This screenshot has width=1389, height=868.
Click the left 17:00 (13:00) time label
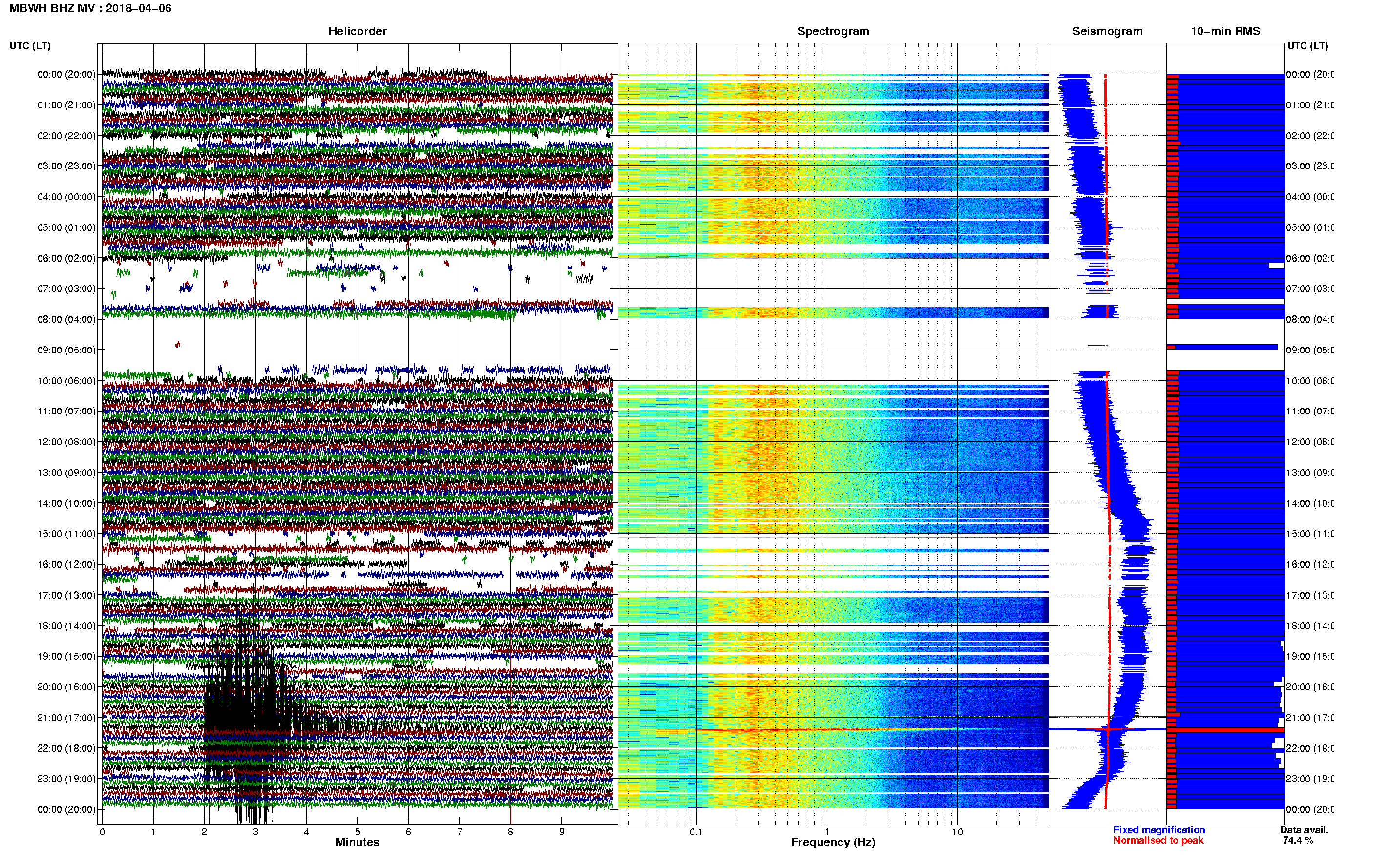coord(66,595)
